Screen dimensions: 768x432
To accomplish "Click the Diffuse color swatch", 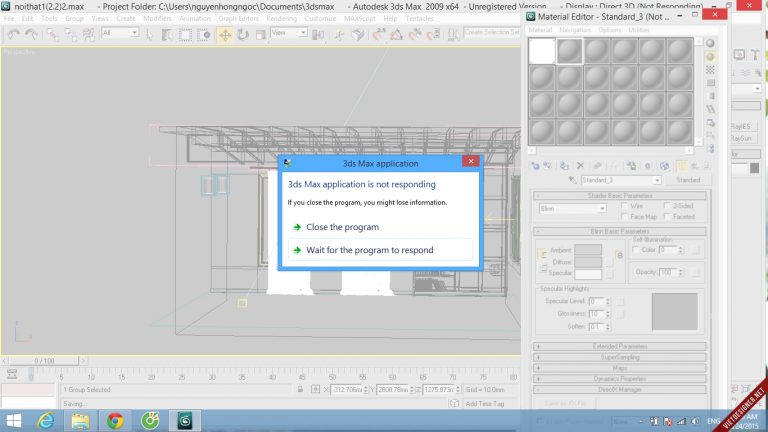I will pos(588,262).
